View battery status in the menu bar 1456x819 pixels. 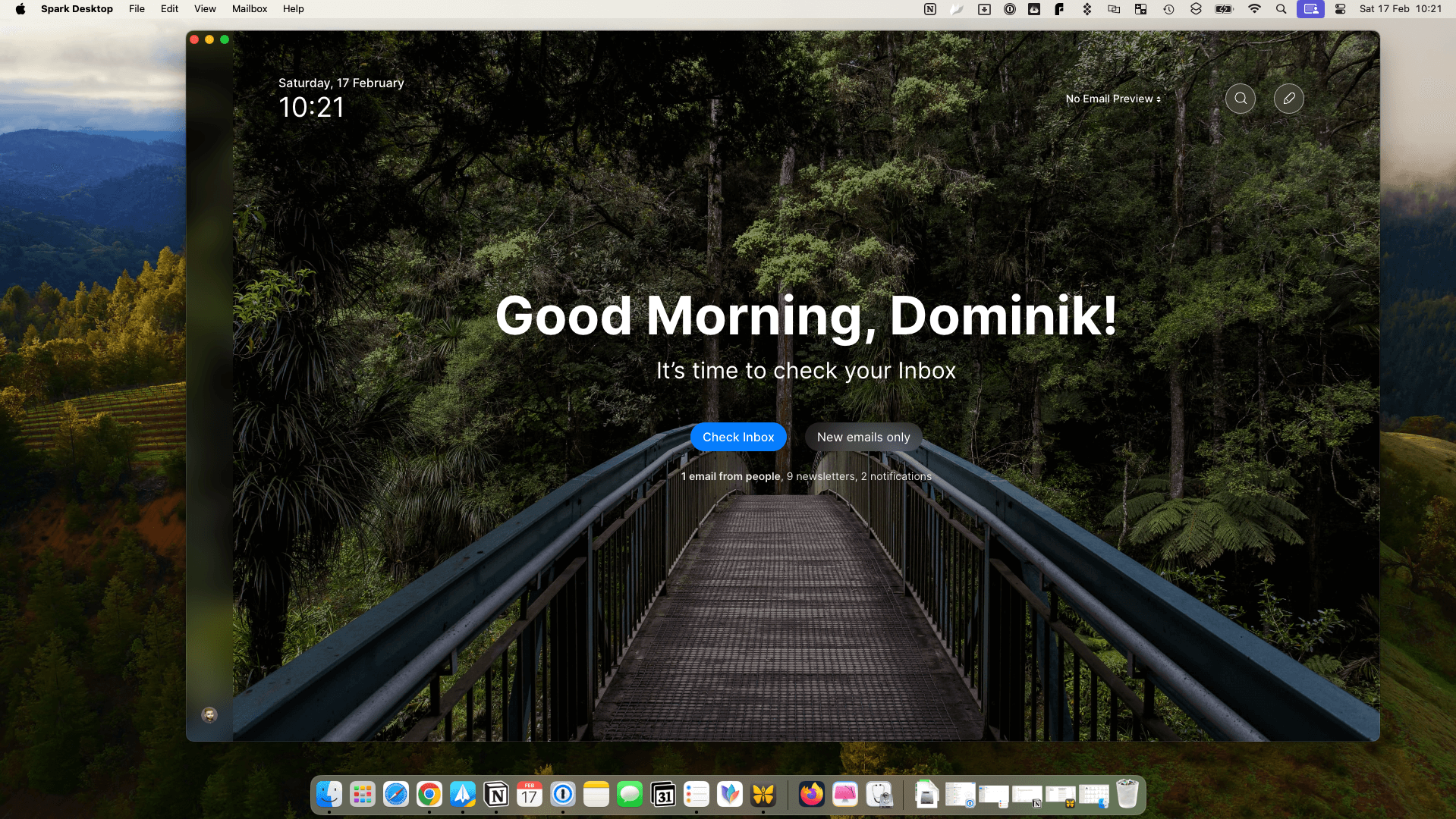tap(1224, 8)
